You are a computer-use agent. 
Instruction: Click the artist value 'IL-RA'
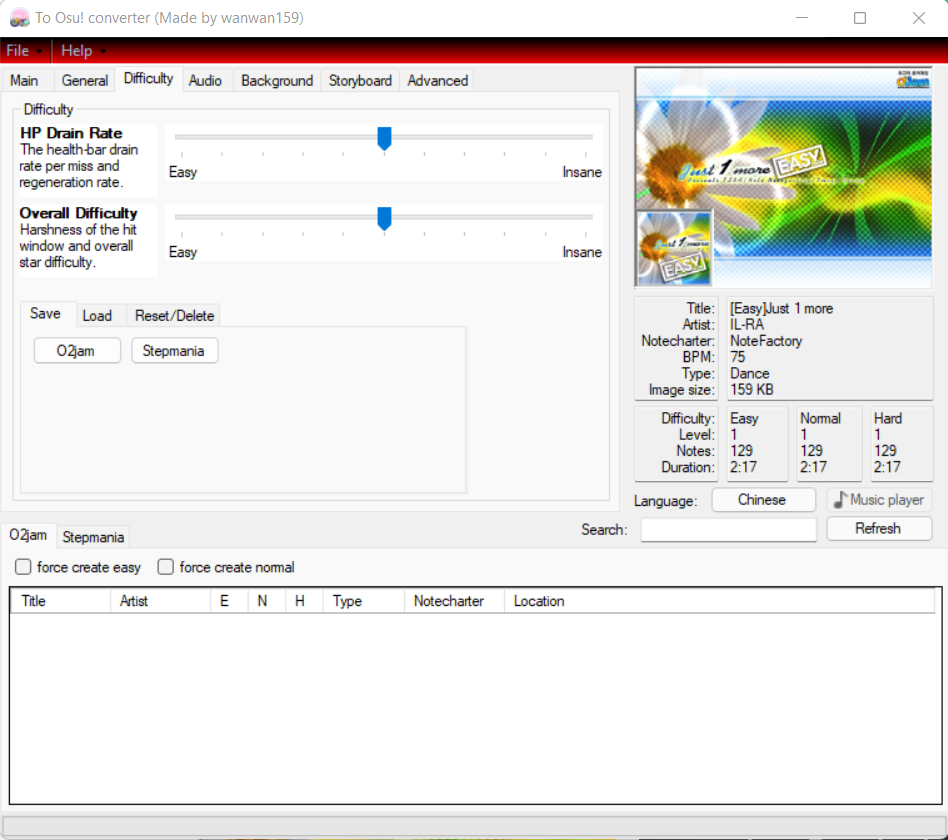pos(747,325)
